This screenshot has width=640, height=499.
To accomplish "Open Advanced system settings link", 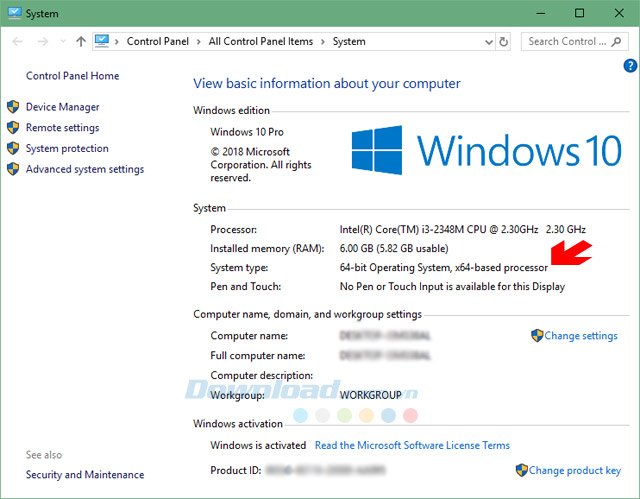I will (85, 169).
